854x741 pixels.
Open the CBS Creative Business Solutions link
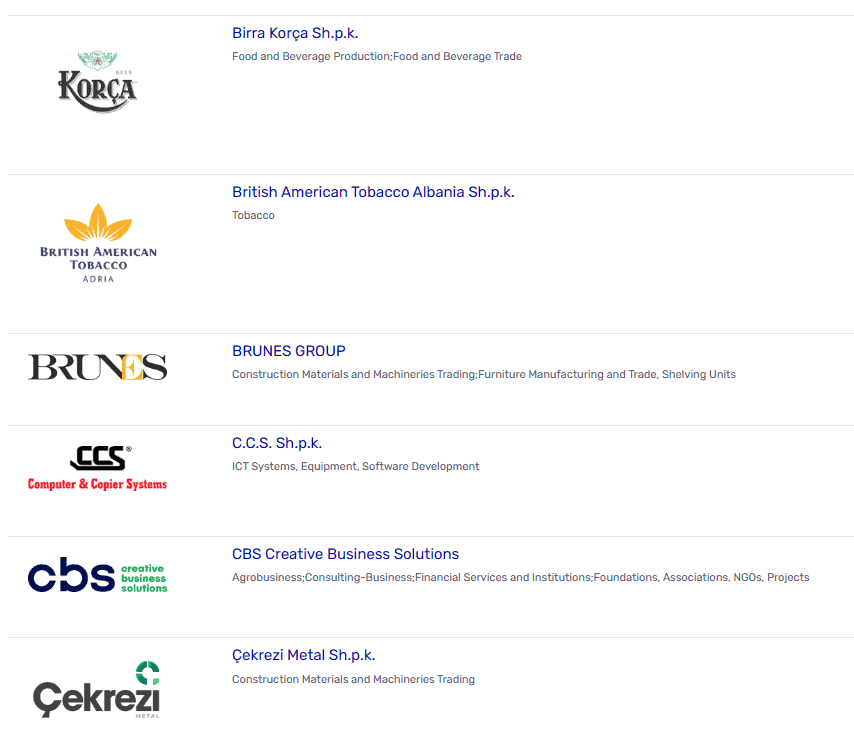[x=345, y=554]
